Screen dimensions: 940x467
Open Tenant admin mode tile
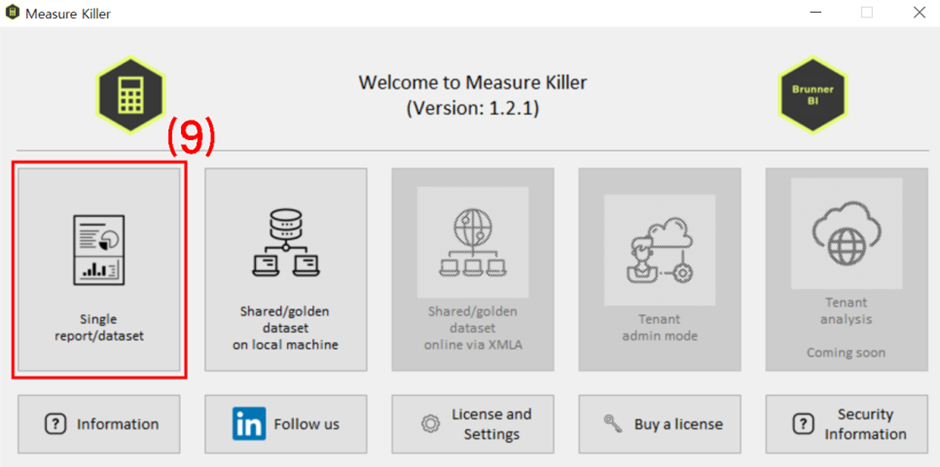pos(659,269)
